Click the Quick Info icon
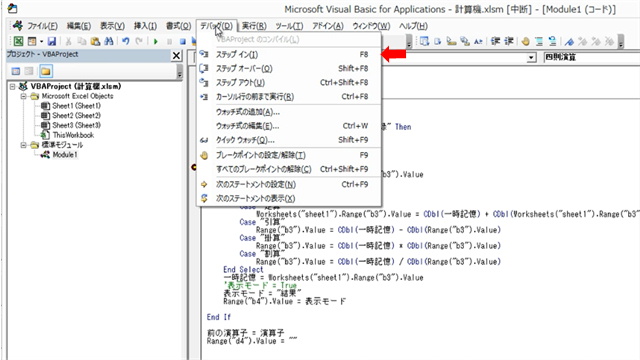This screenshot has height=360, width=640. [451, 41]
